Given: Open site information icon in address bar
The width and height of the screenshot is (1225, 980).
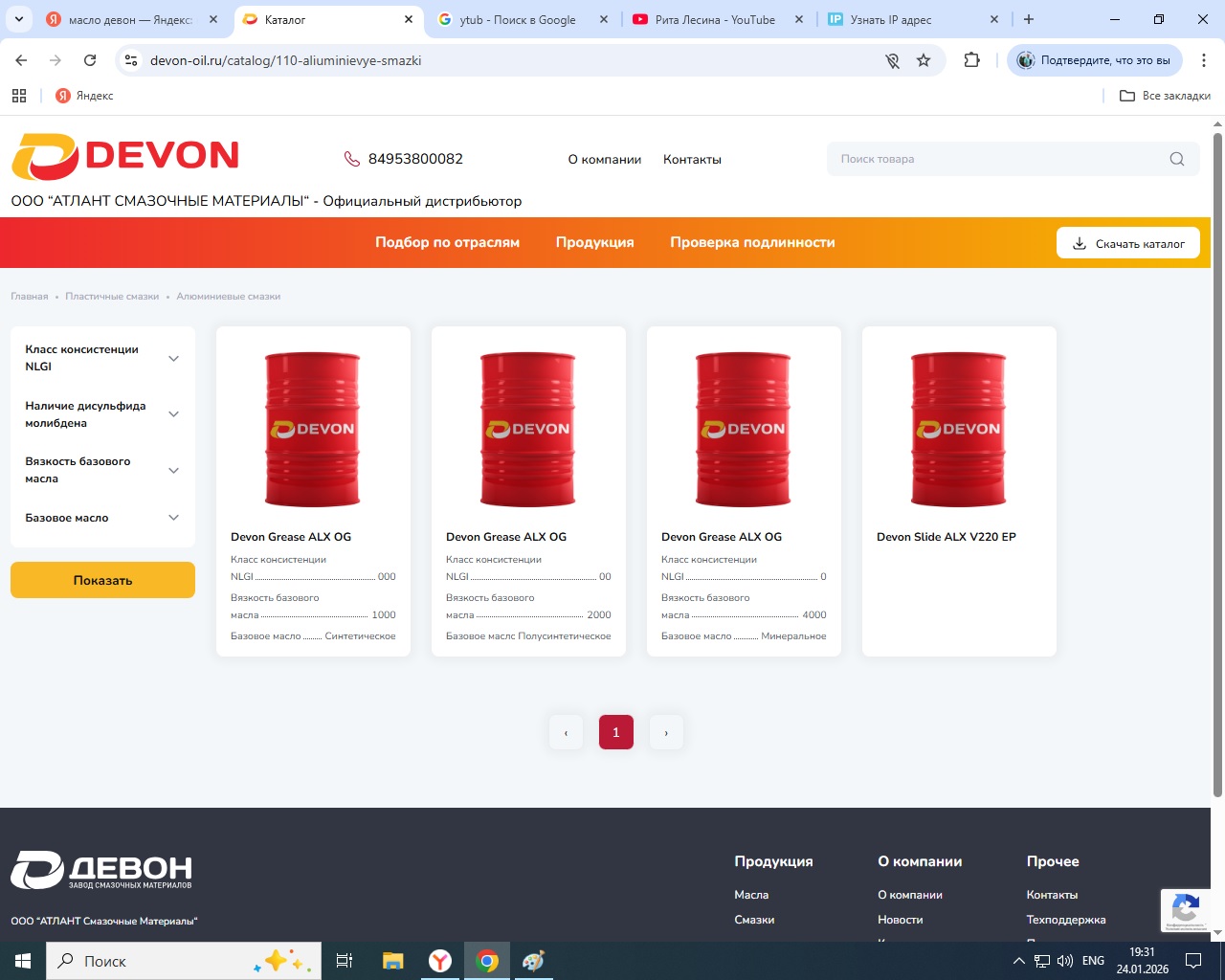Looking at the screenshot, I should point(132,60).
